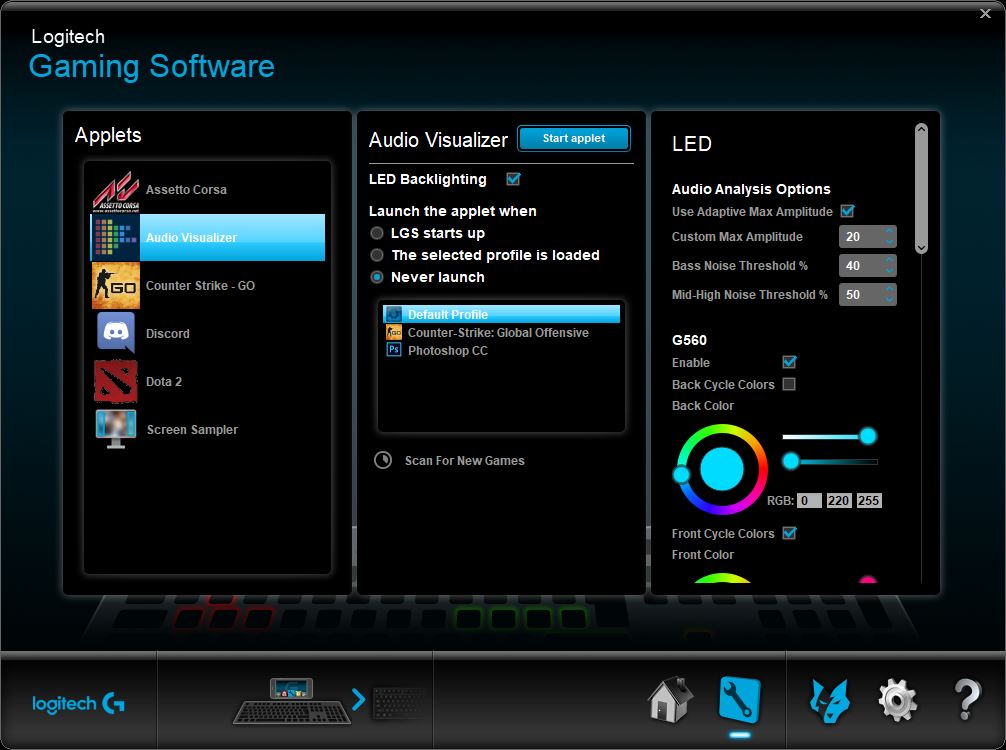This screenshot has width=1006, height=750.
Task: Enable the Back Cycle Colors checkbox
Action: (x=789, y=384)
